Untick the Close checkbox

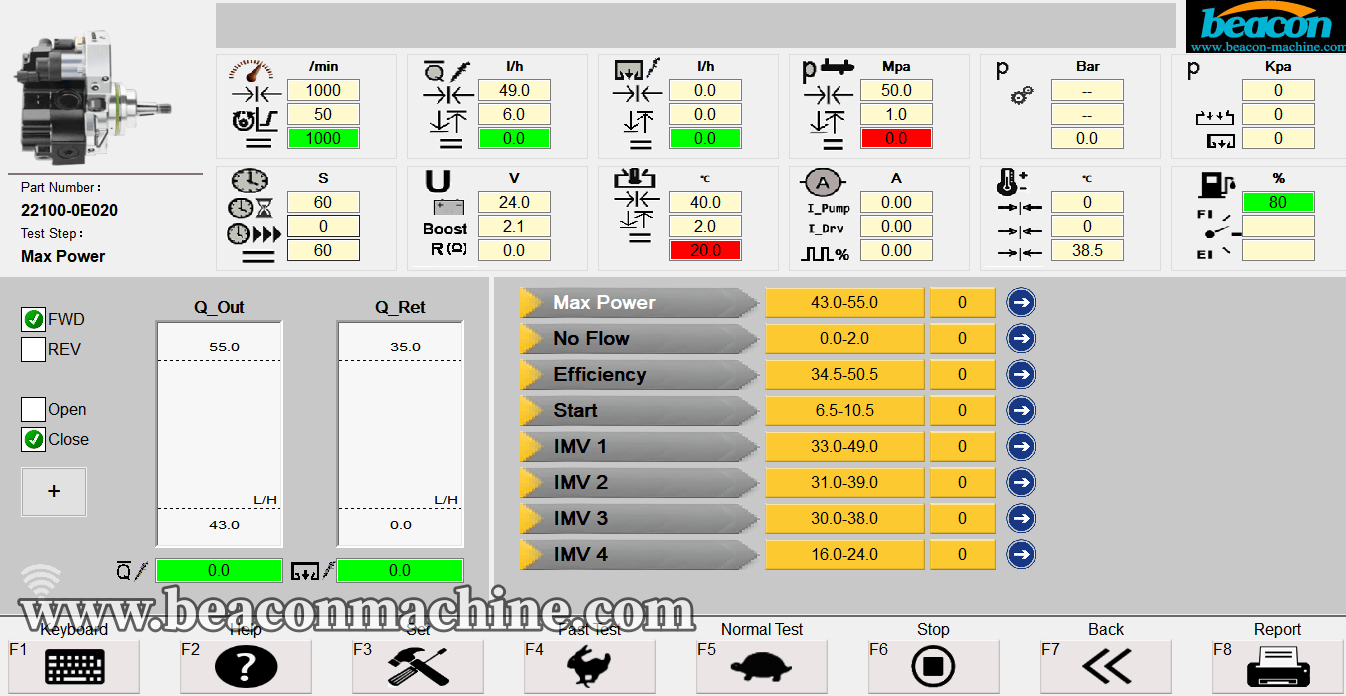click(34, 440)
